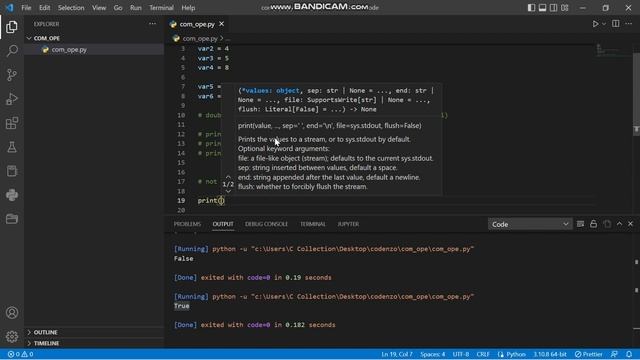Open editor More Actions ellipsis
Viewport: 640px width, 360px height.
pos(628,24)
